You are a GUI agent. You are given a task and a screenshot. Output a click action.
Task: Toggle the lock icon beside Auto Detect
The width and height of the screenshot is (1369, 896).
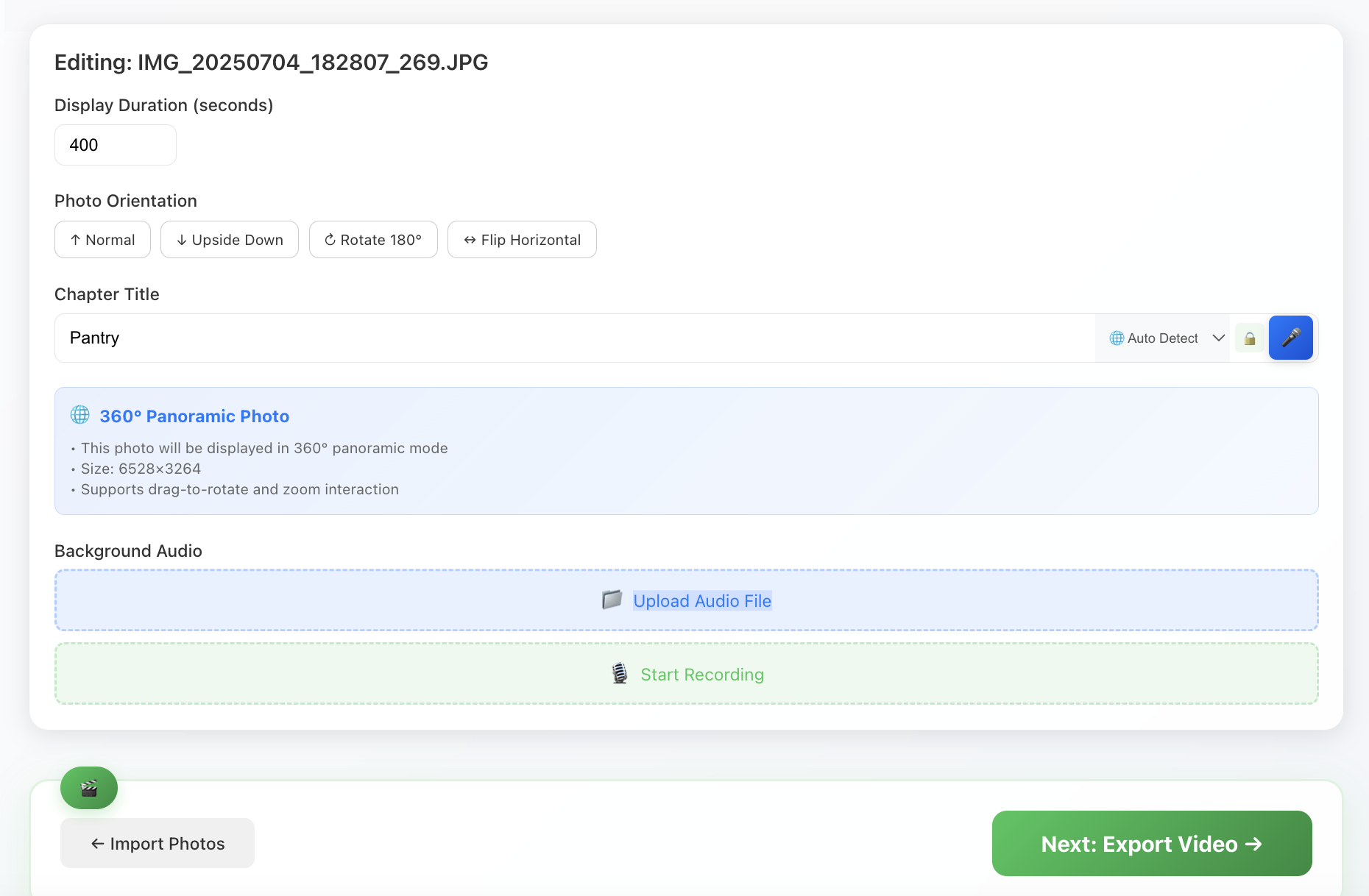(1249, 338)
